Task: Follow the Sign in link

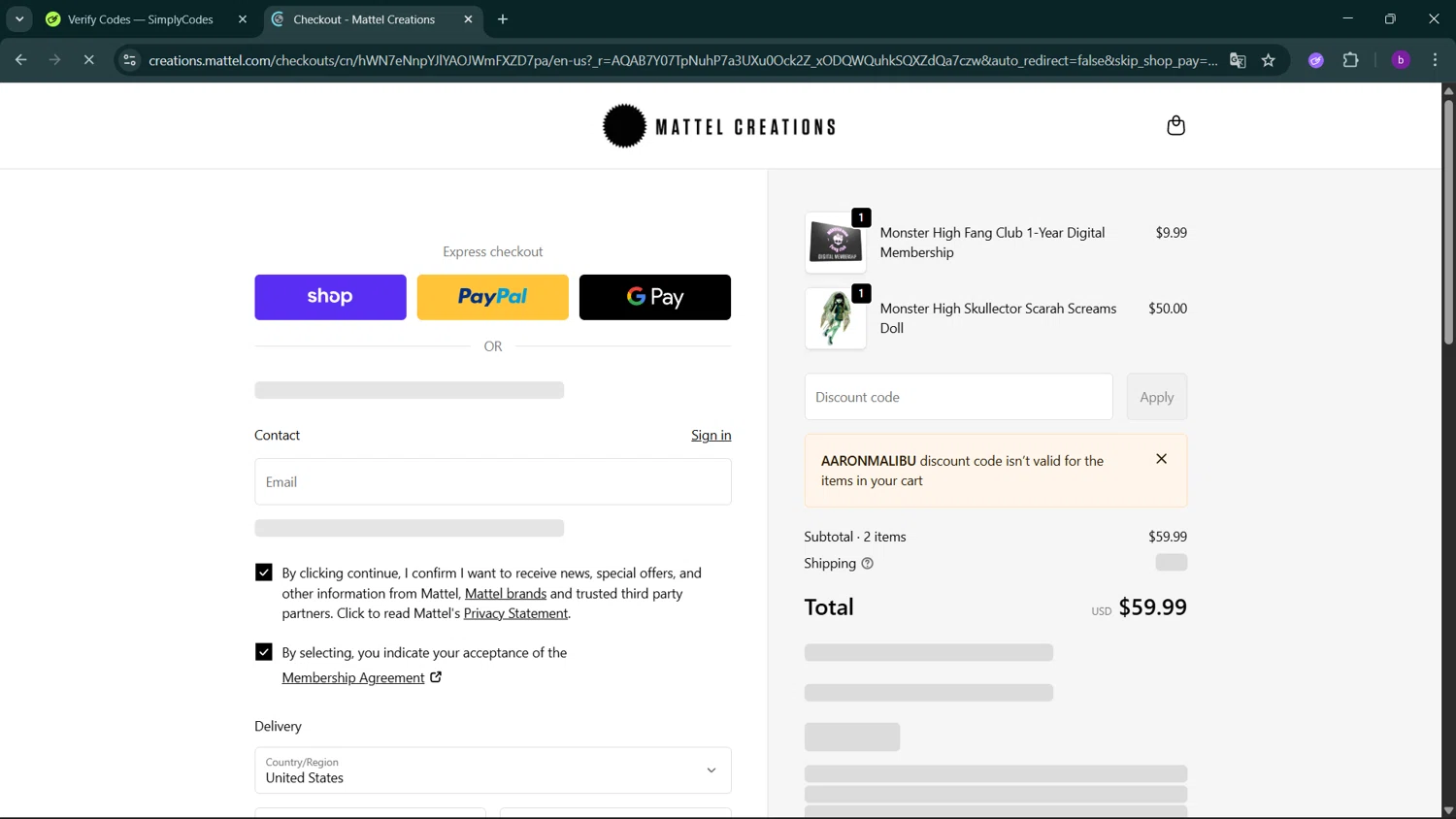Action: click(x=711, y=435)
